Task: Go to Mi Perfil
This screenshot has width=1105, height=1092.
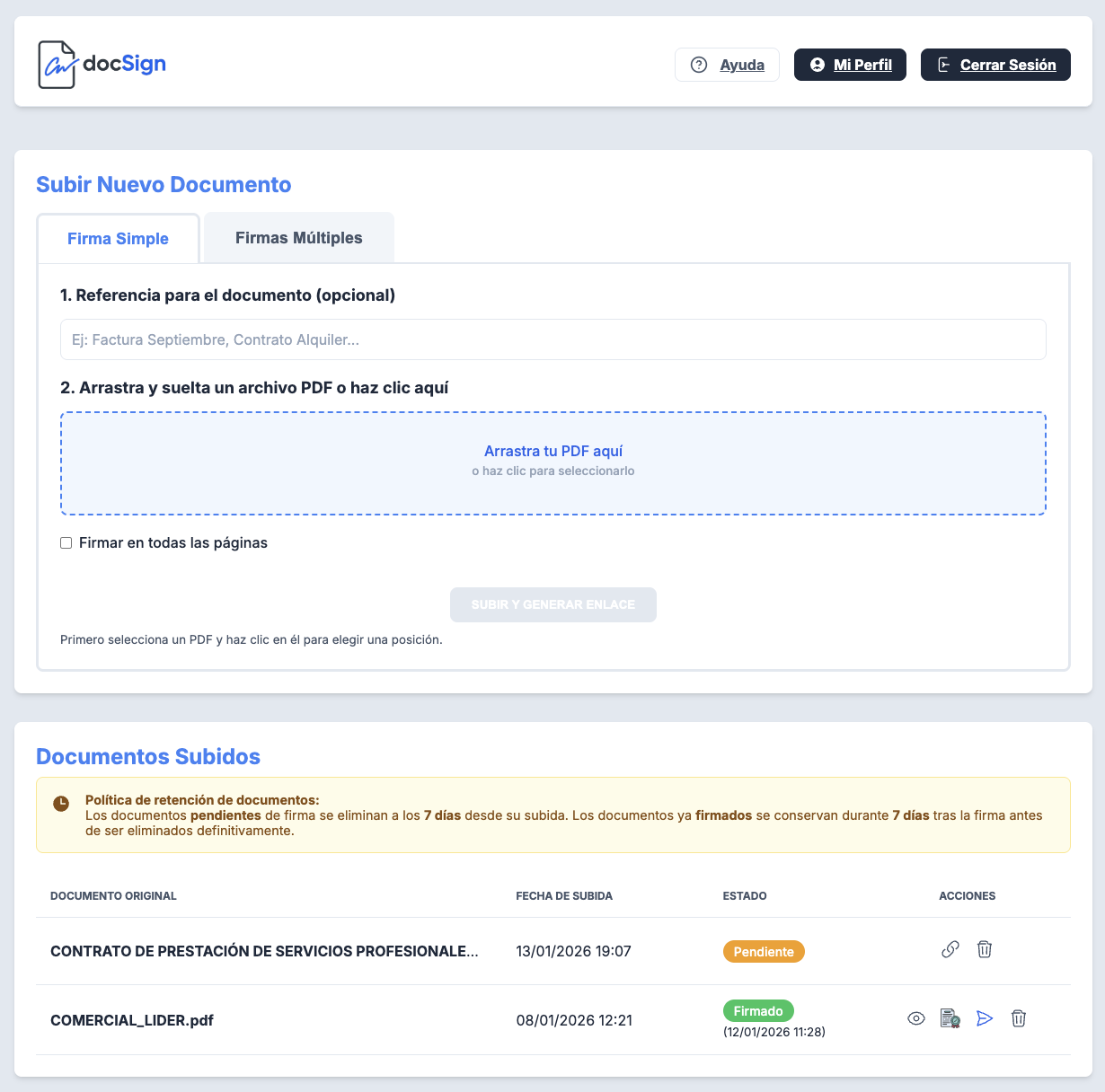Action: [x=850, y=65]
